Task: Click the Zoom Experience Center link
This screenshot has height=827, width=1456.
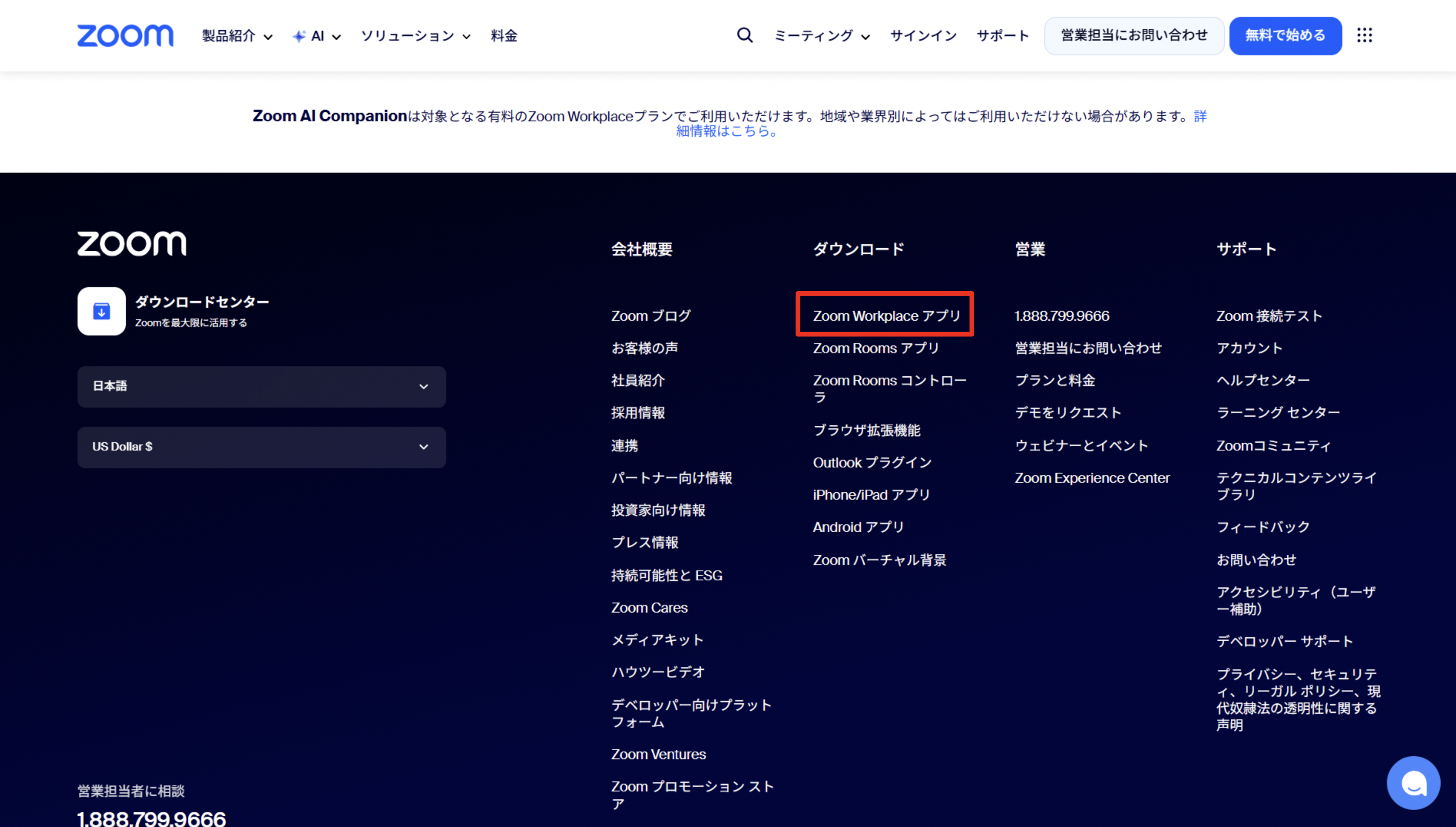Action: pyautogui.click(x=1092, y=478)
